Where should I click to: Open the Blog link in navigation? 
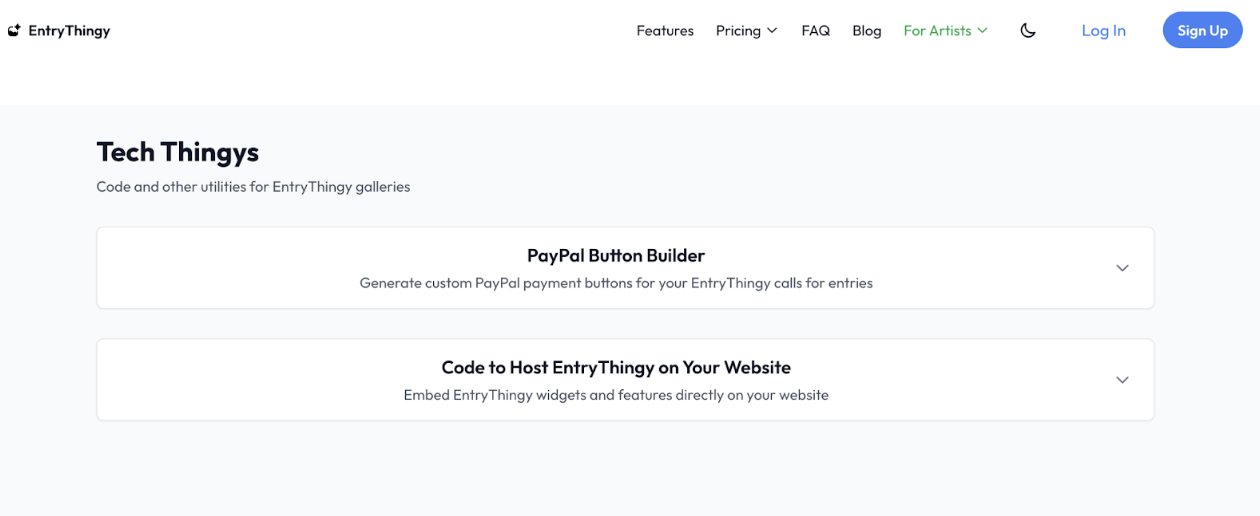click(x=867, y=31)
